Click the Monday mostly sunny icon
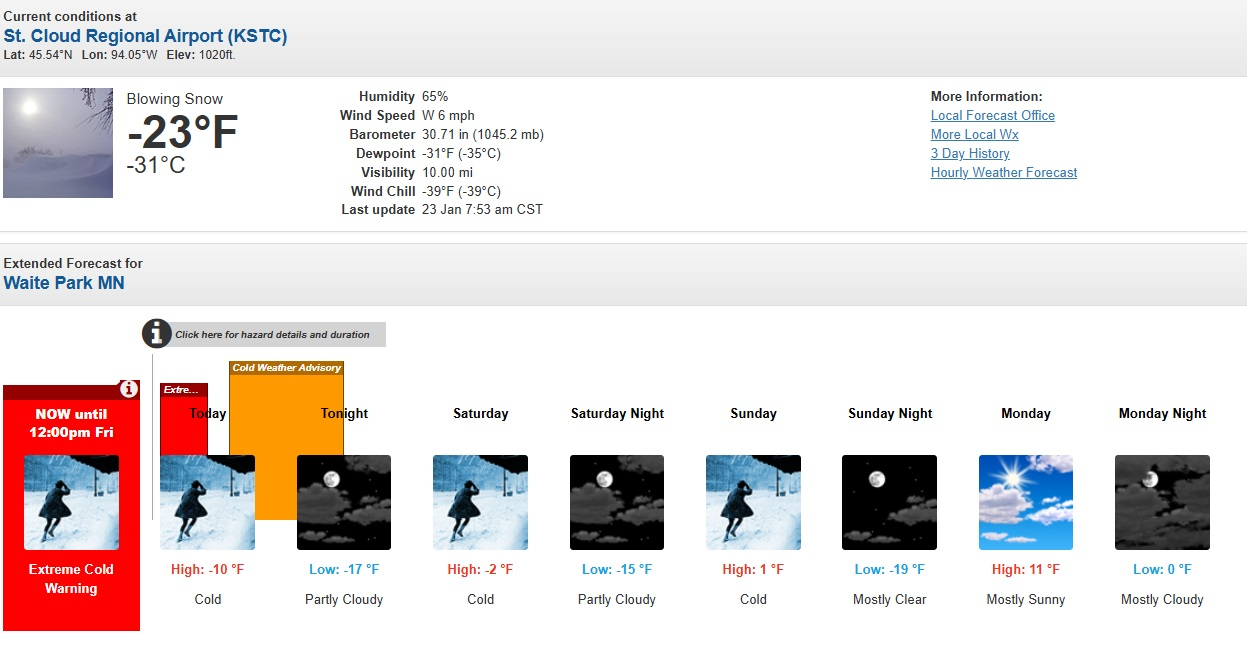The width and height of the screenshot is (1247, 646). click(1026, 502)
